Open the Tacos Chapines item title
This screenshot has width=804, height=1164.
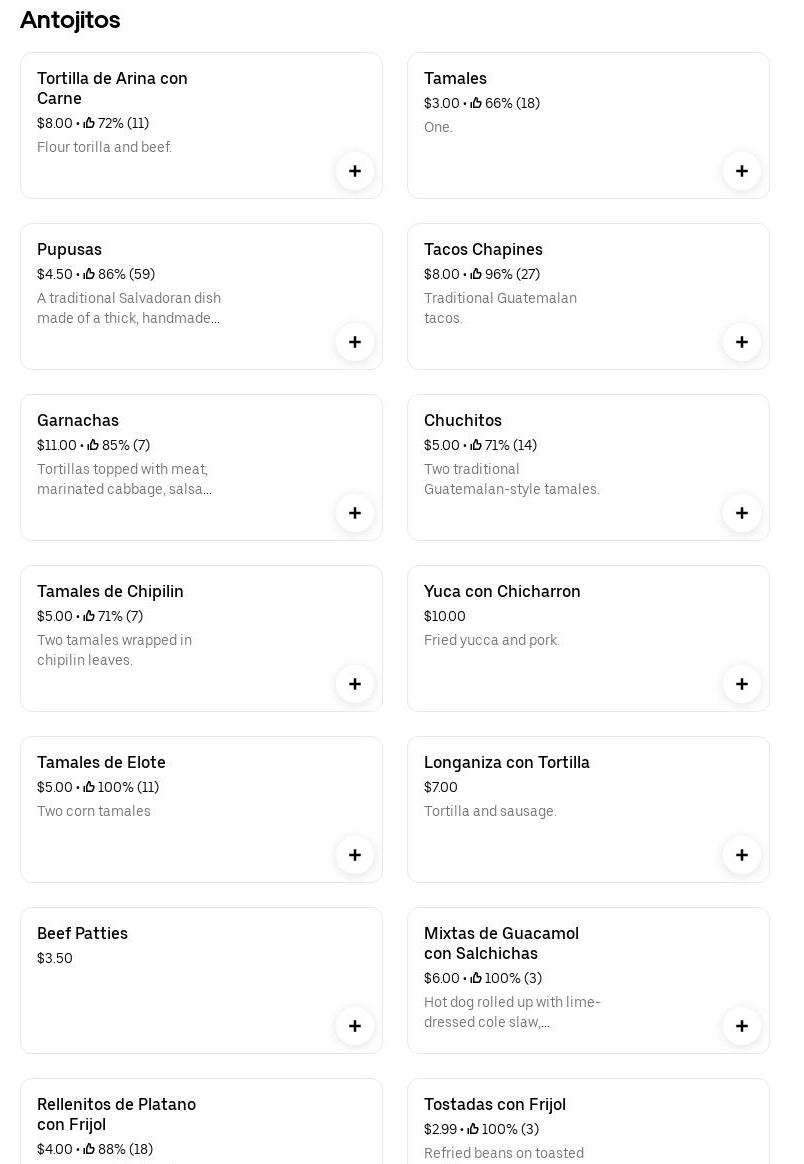483,250
